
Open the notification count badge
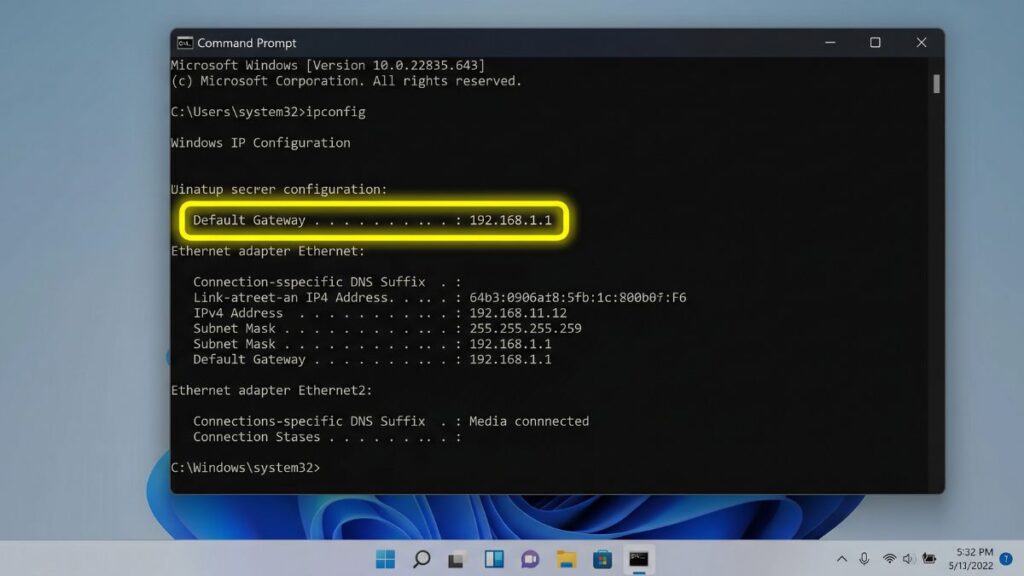[1006, 559]
